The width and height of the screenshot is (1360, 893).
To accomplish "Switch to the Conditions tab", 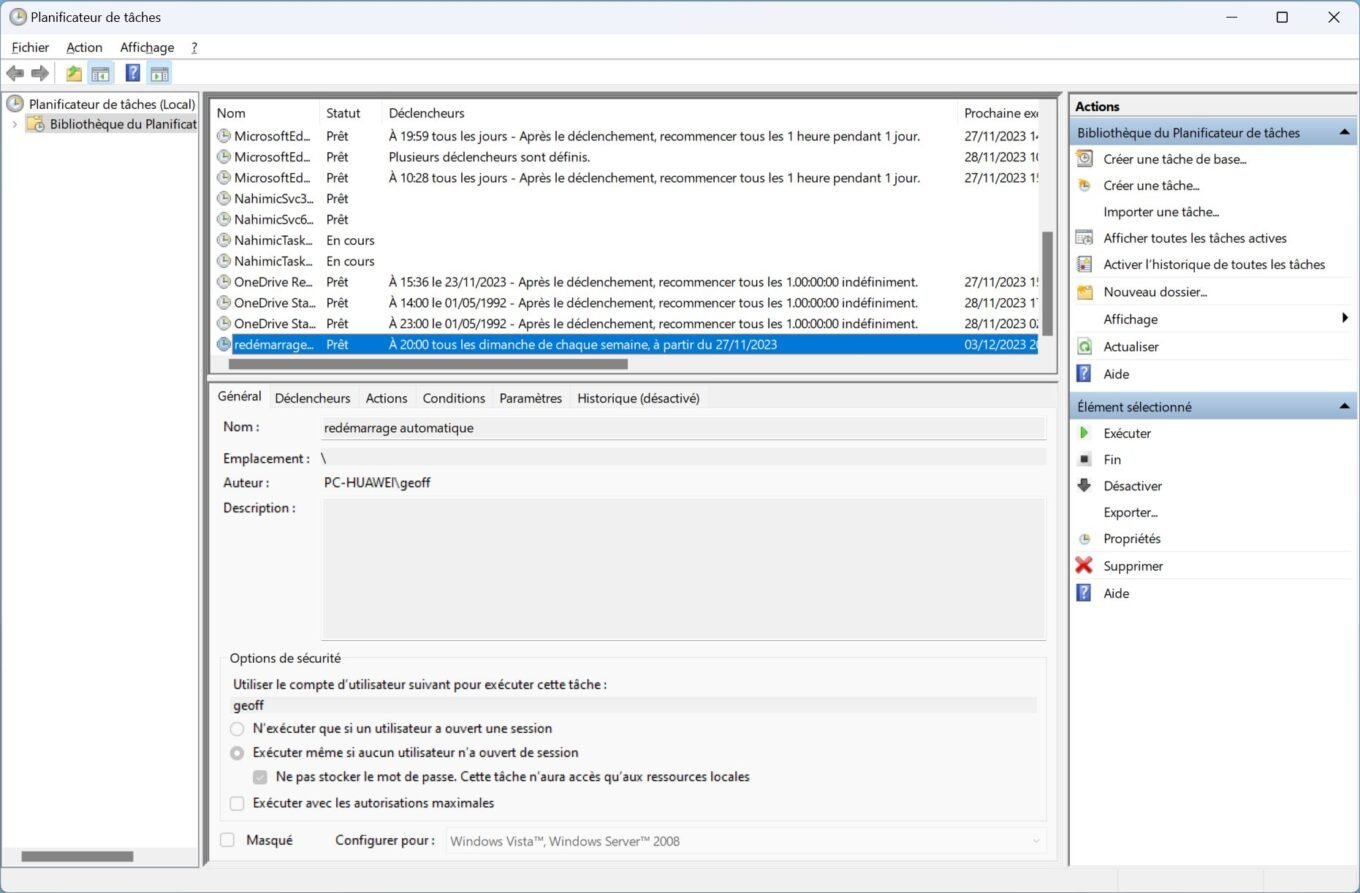I will [x=454, y=398].
